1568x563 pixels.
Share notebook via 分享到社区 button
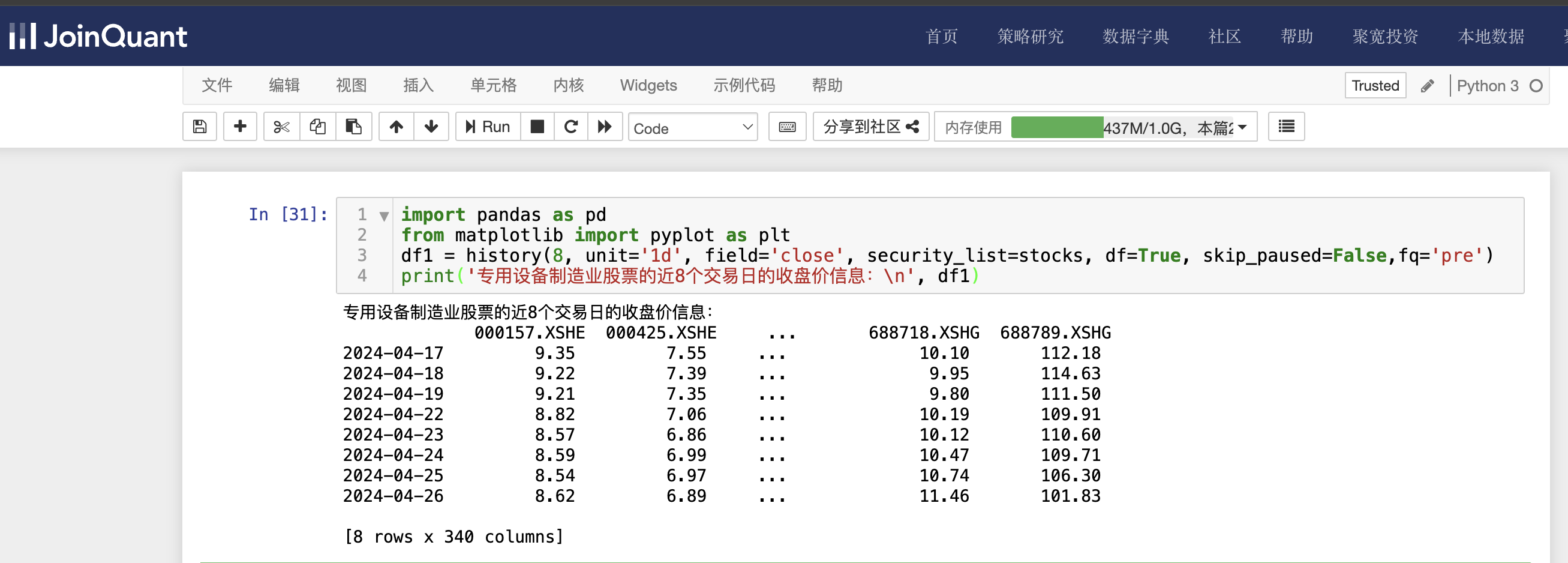pyautogui.click(x=870, y=127)
